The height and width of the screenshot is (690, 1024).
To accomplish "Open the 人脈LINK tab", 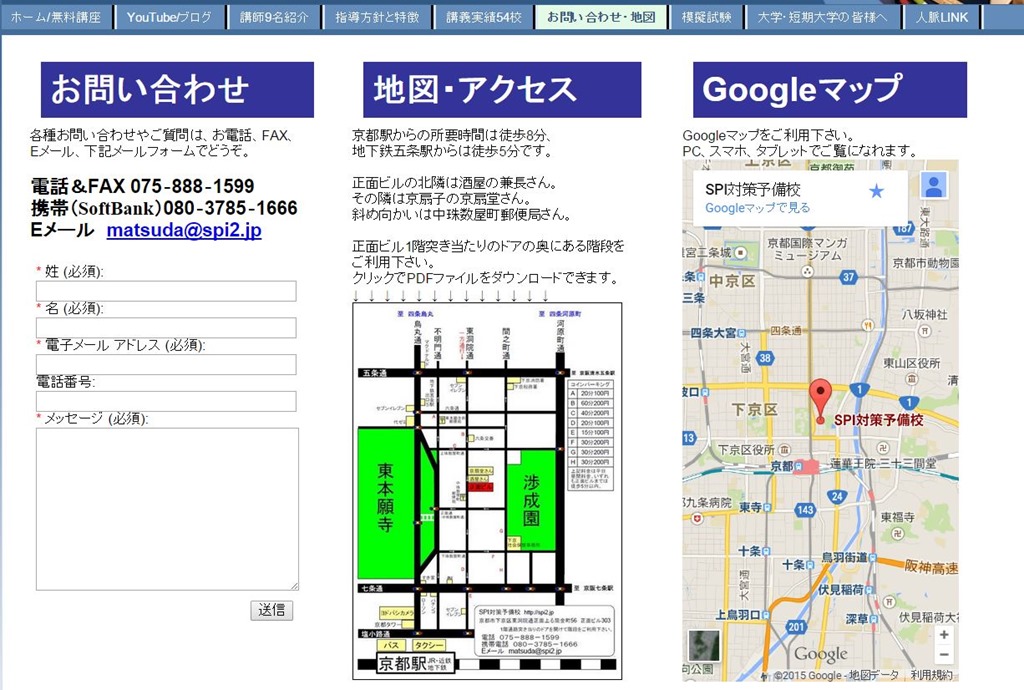I will pyautogui.click(x=941, y=18).
